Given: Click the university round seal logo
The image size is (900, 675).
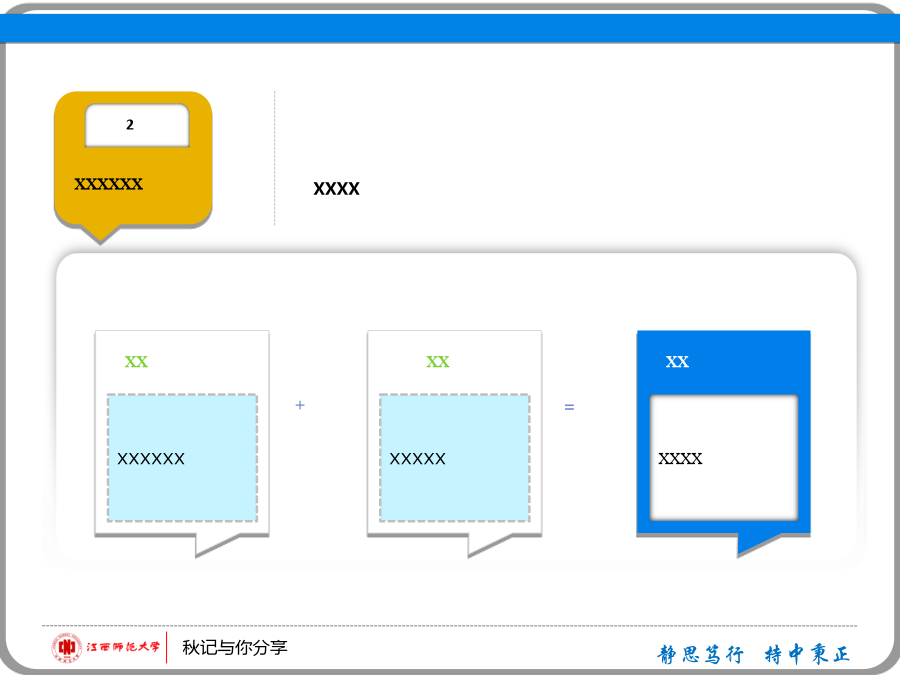Looking at the screenshot, I should click(x=67, y=647).
